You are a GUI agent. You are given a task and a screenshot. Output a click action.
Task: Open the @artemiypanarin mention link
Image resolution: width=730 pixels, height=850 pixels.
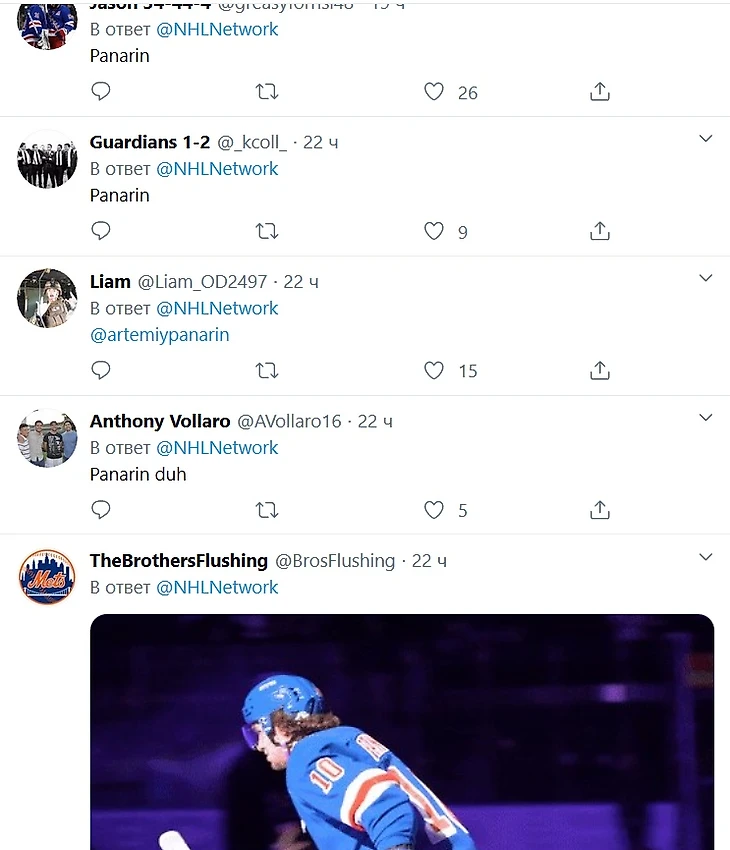(160, 335)
